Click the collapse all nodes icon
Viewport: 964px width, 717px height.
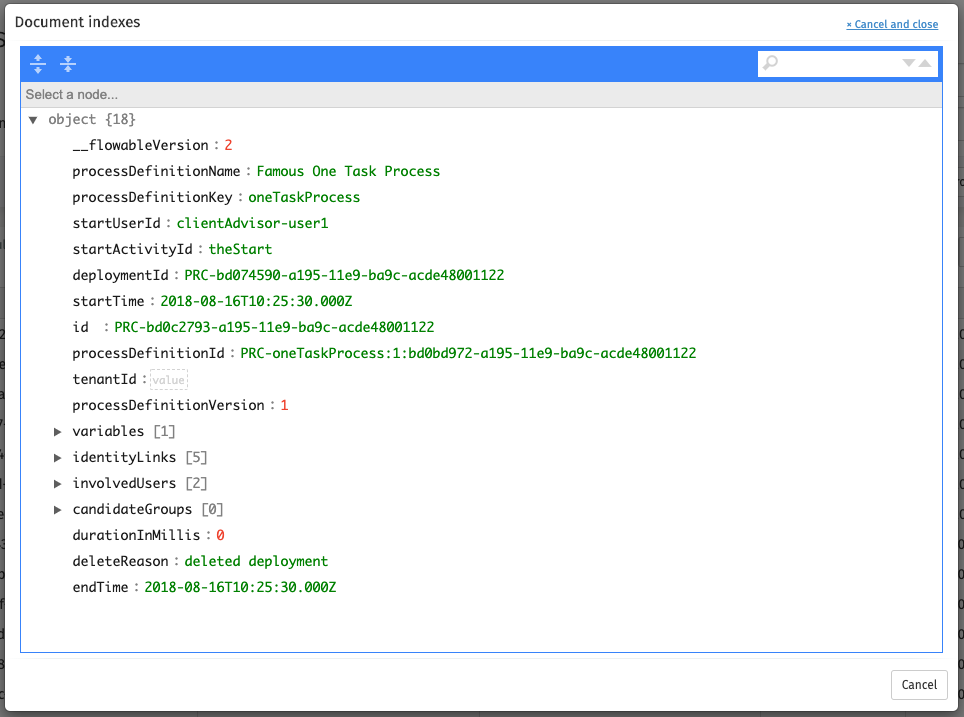(x=68, y=63)
